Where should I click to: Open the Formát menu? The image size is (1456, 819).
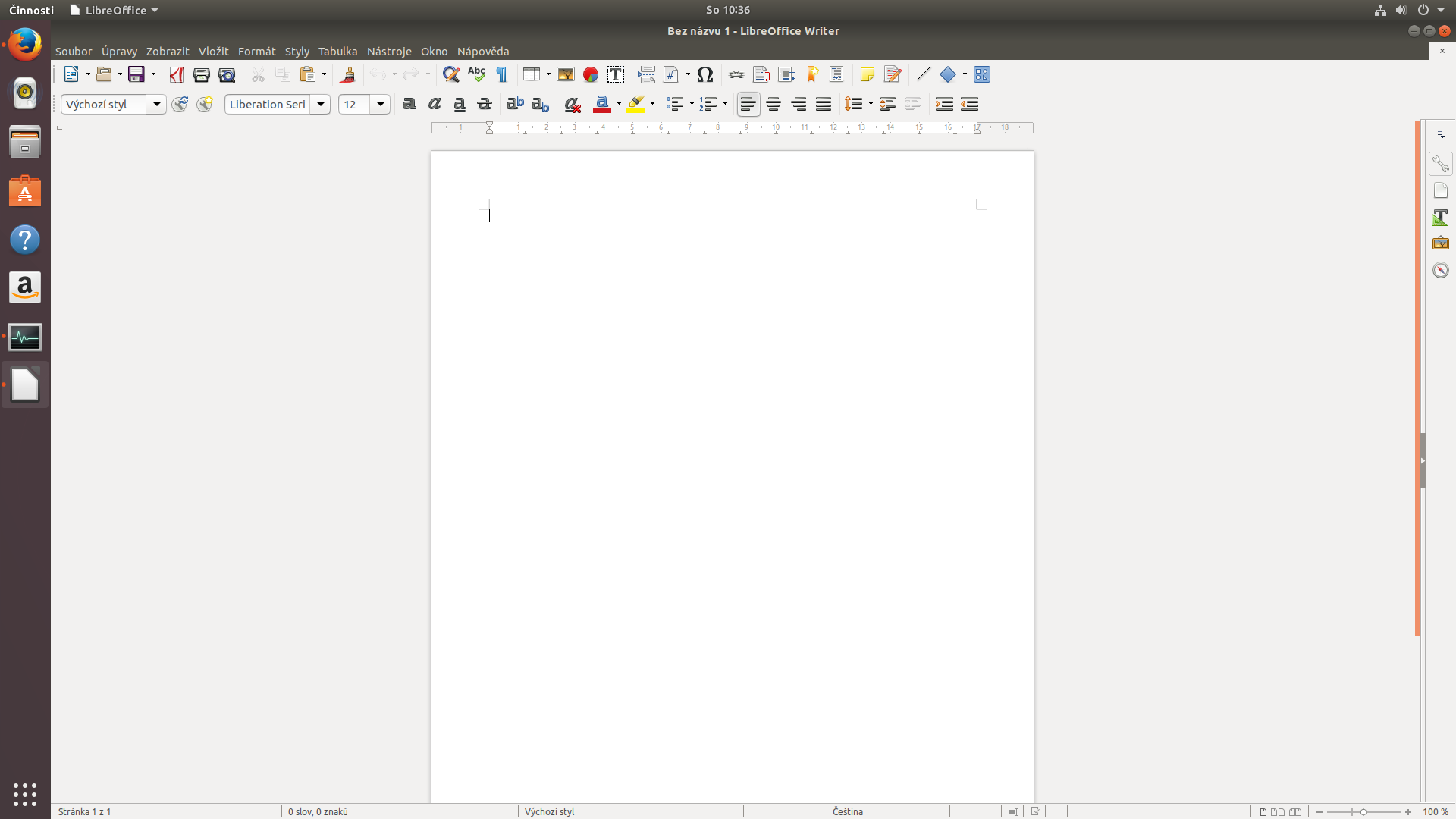tap(256, 52)
